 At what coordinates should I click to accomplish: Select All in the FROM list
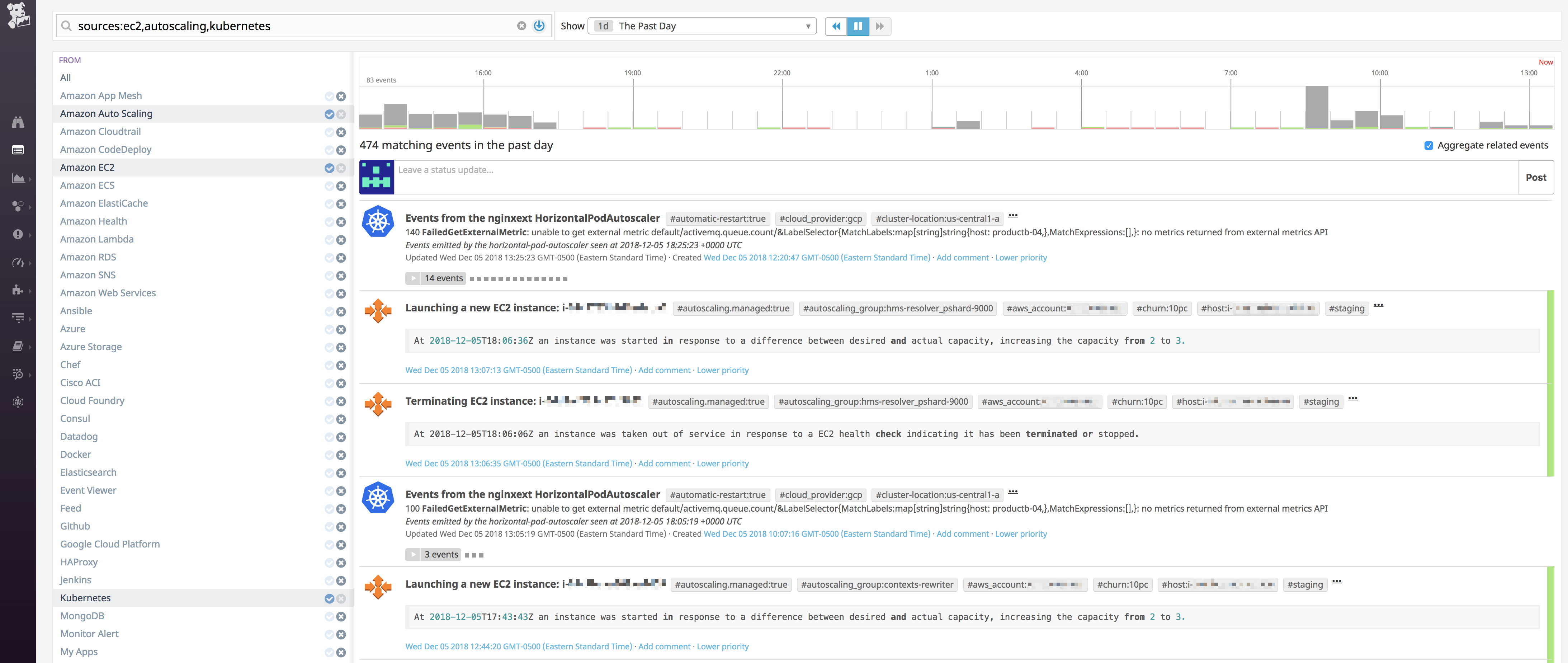click(x=65, y=77)
